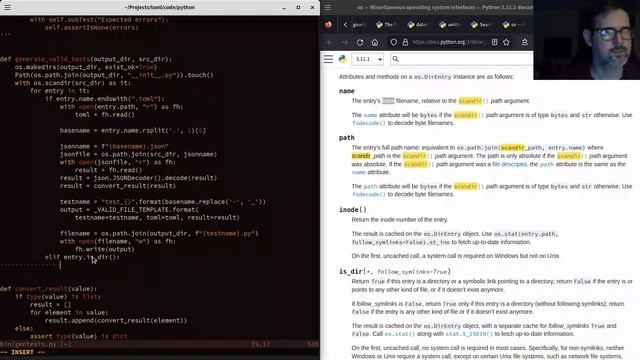Click the docs search magnifier icon

[x=395, y=59]
